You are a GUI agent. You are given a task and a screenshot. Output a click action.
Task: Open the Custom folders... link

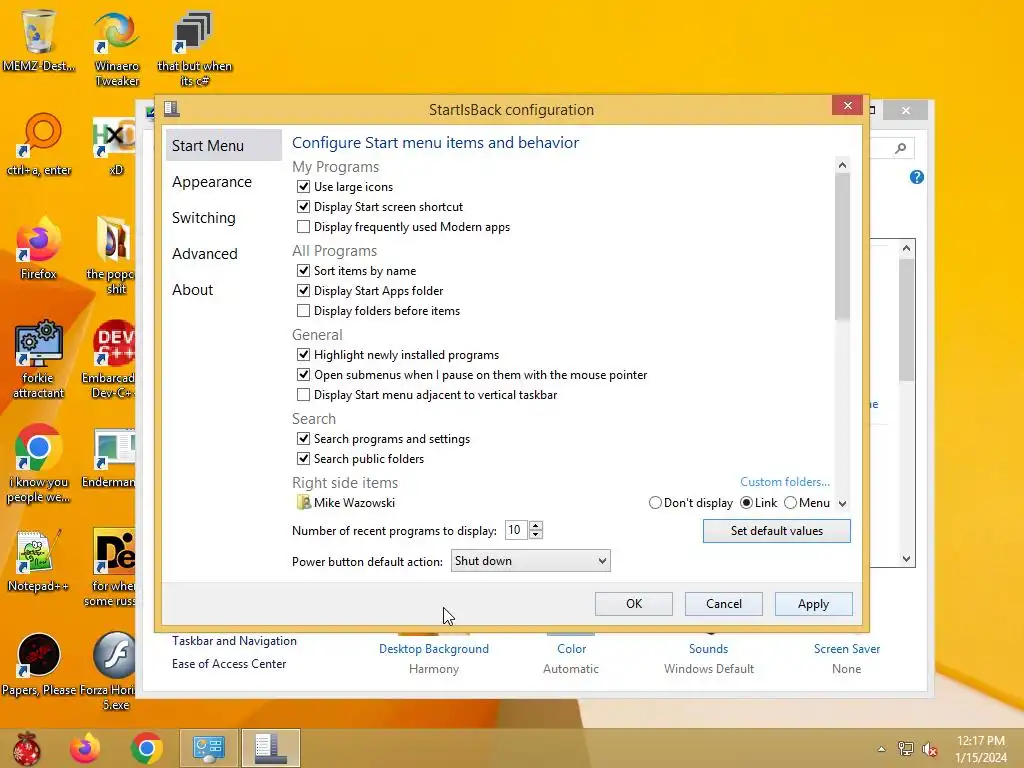click(x=785, y=482)
